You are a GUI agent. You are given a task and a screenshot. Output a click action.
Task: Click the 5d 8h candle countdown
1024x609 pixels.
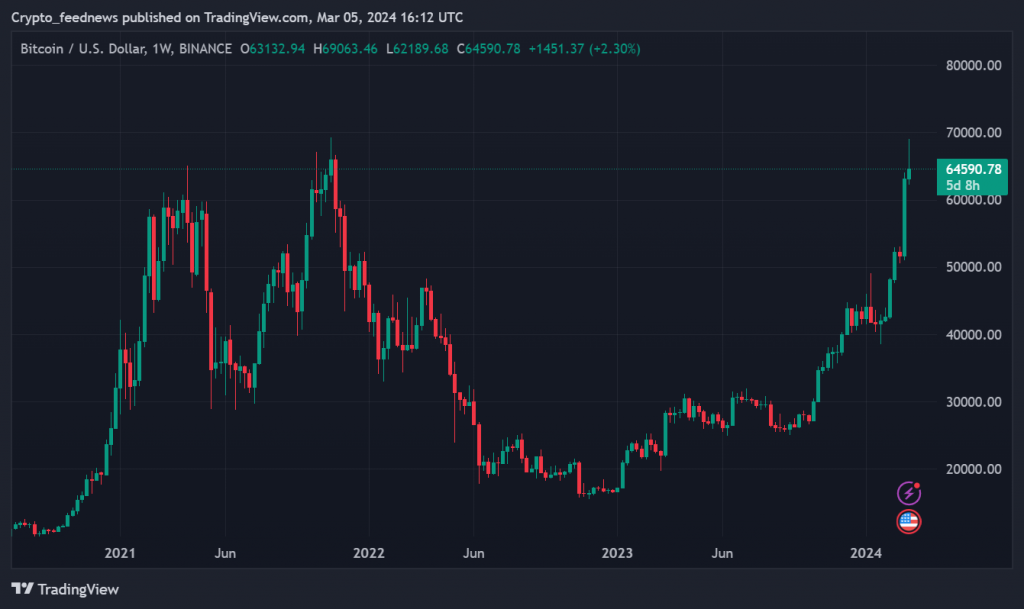point(963,186)
